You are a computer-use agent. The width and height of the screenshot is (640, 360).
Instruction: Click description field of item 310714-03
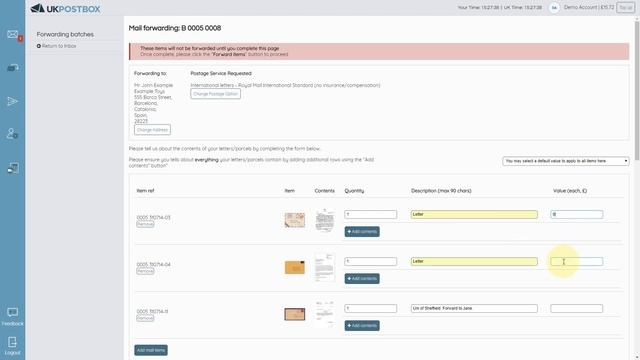pos(474,215)
